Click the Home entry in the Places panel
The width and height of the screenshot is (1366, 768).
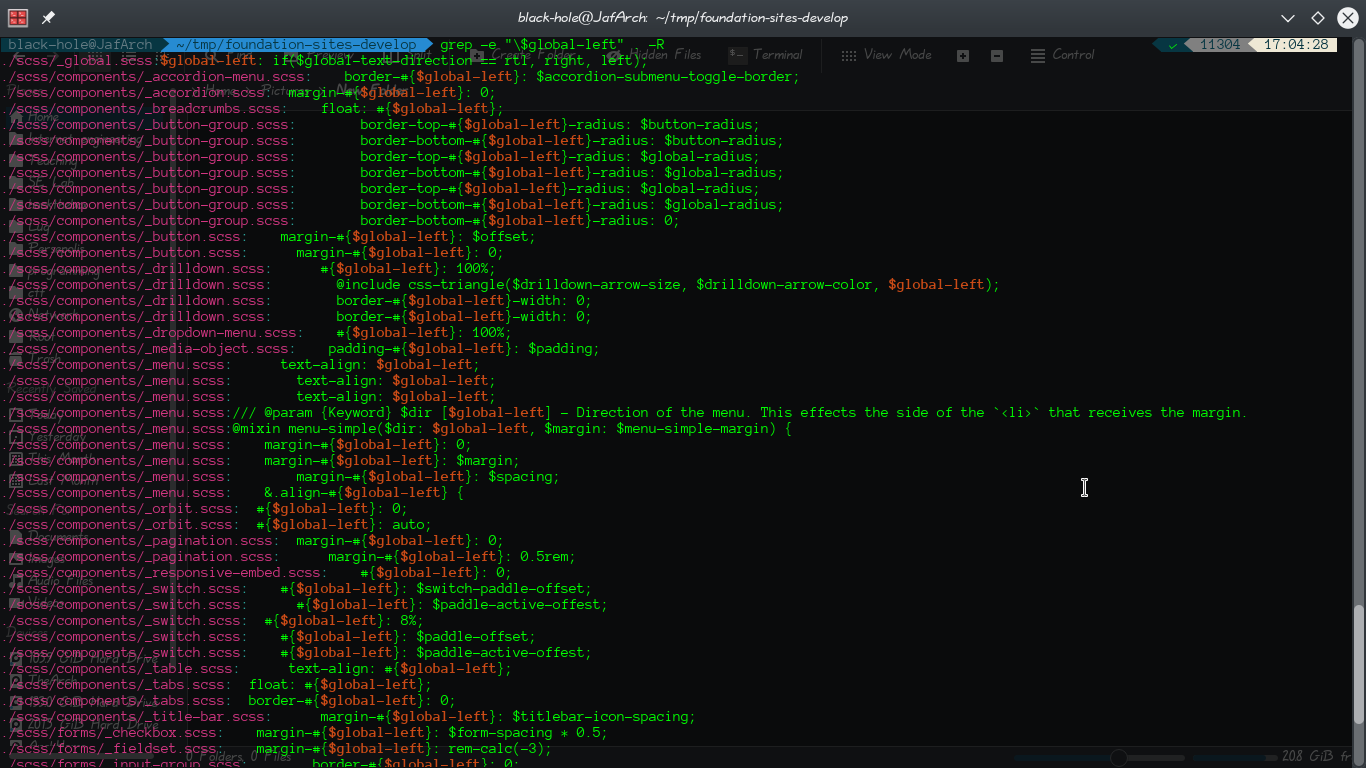pyautogui.click(x=42, y=116)
